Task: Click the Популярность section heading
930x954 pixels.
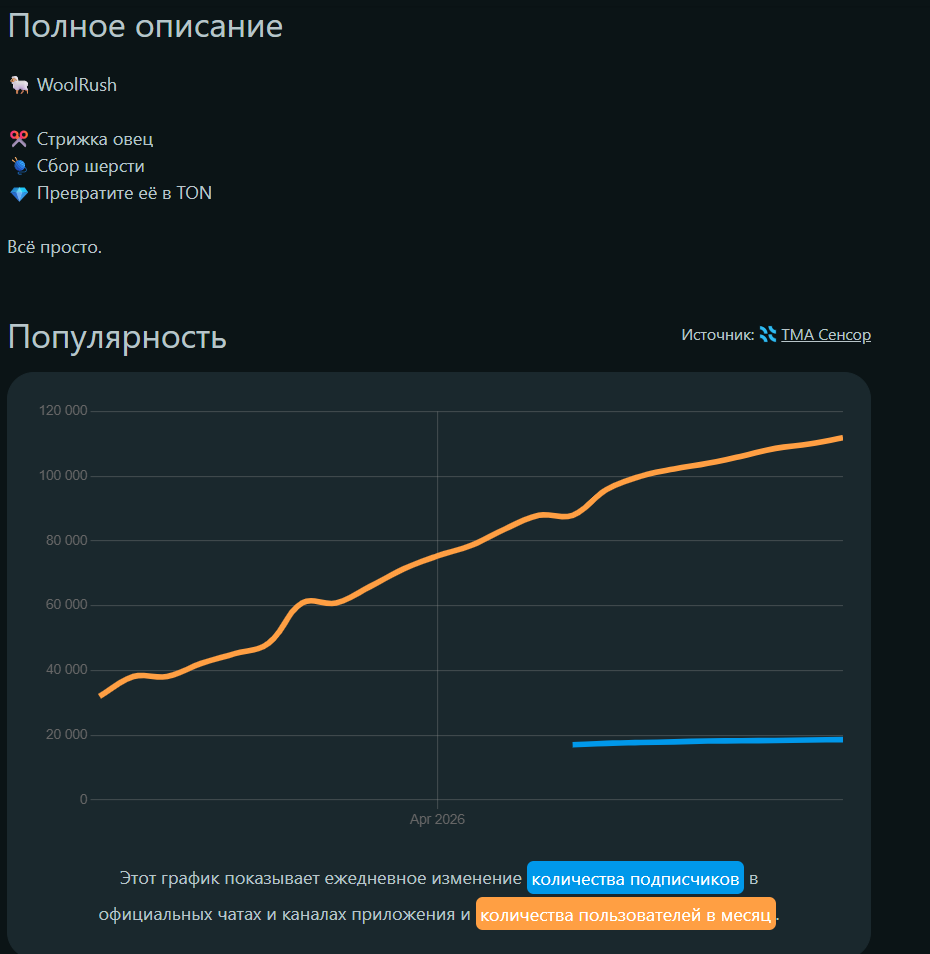Action: (x=117, y=338)
